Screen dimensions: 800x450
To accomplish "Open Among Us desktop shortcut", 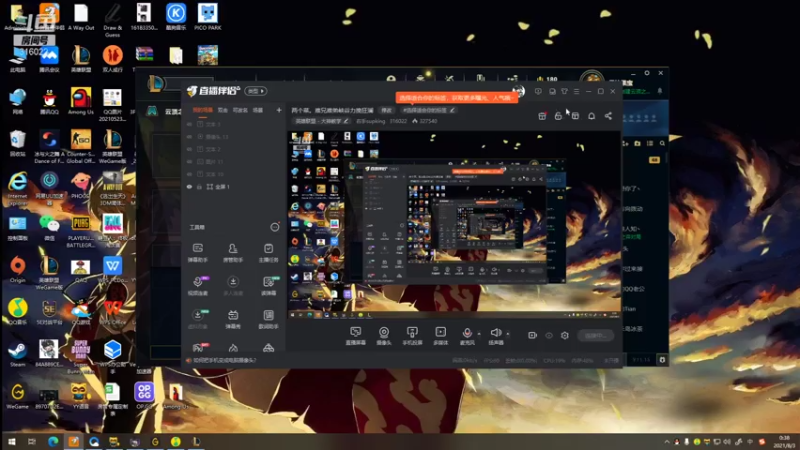I will pos(81,101).
